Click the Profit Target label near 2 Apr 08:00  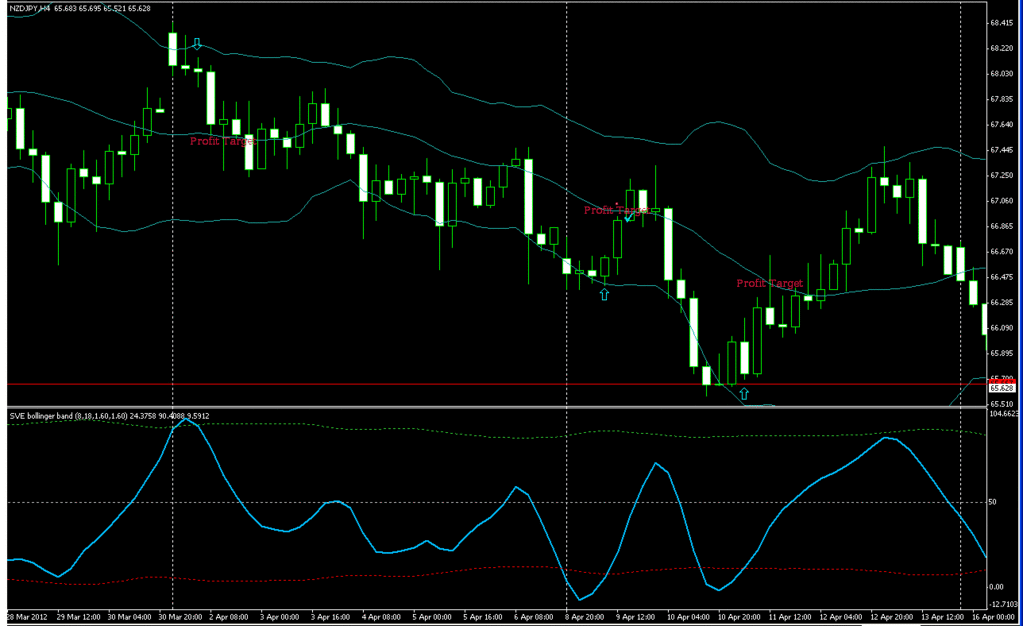[x=222, y=141]
